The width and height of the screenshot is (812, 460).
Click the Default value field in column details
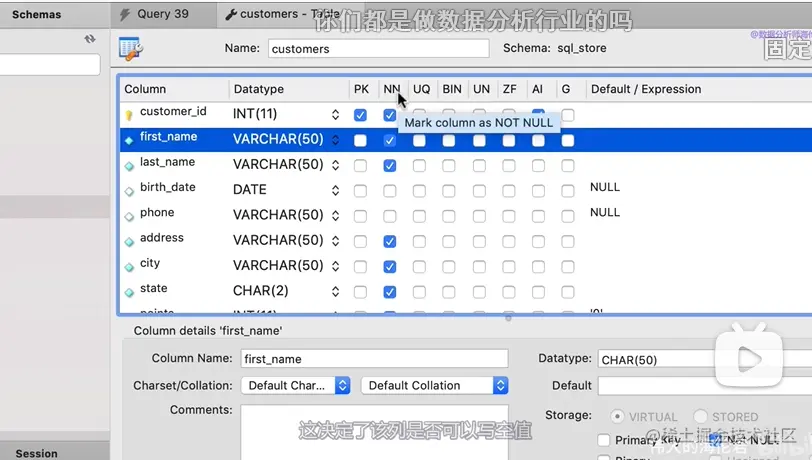click(x=705, y=386)
